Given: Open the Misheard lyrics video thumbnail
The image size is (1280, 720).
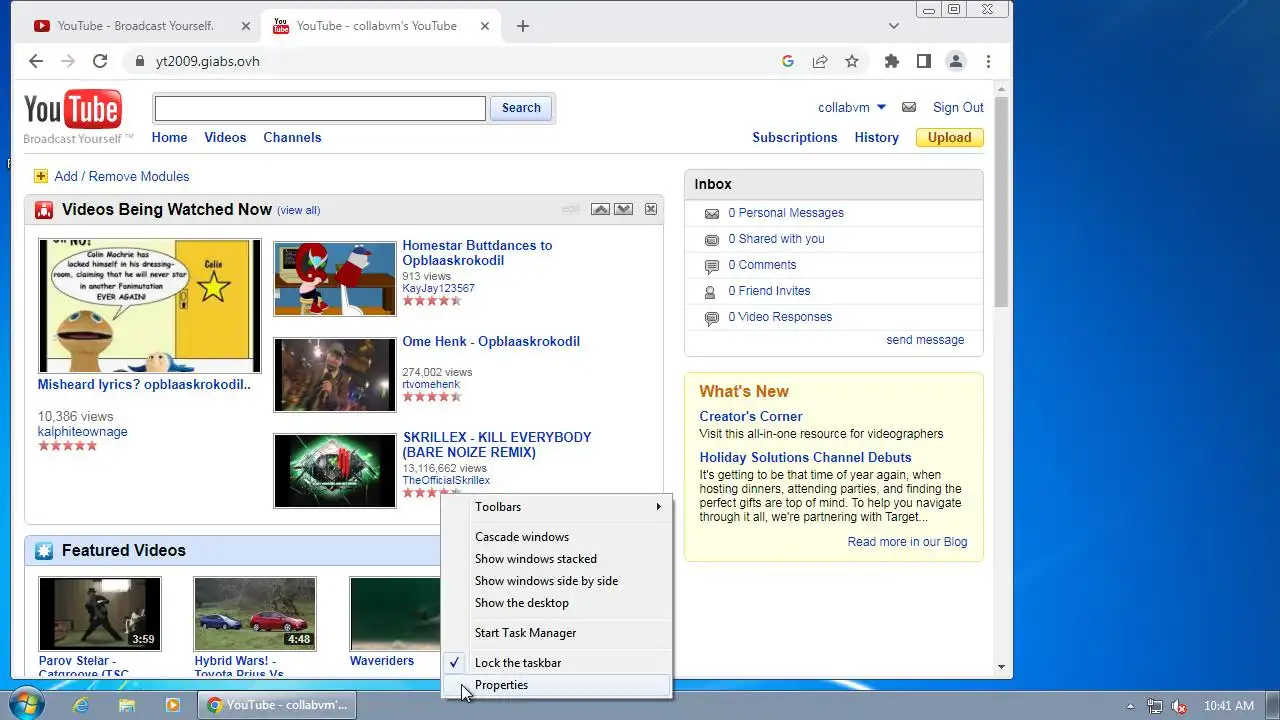Looking at the screenshot, I should [149, 306].
